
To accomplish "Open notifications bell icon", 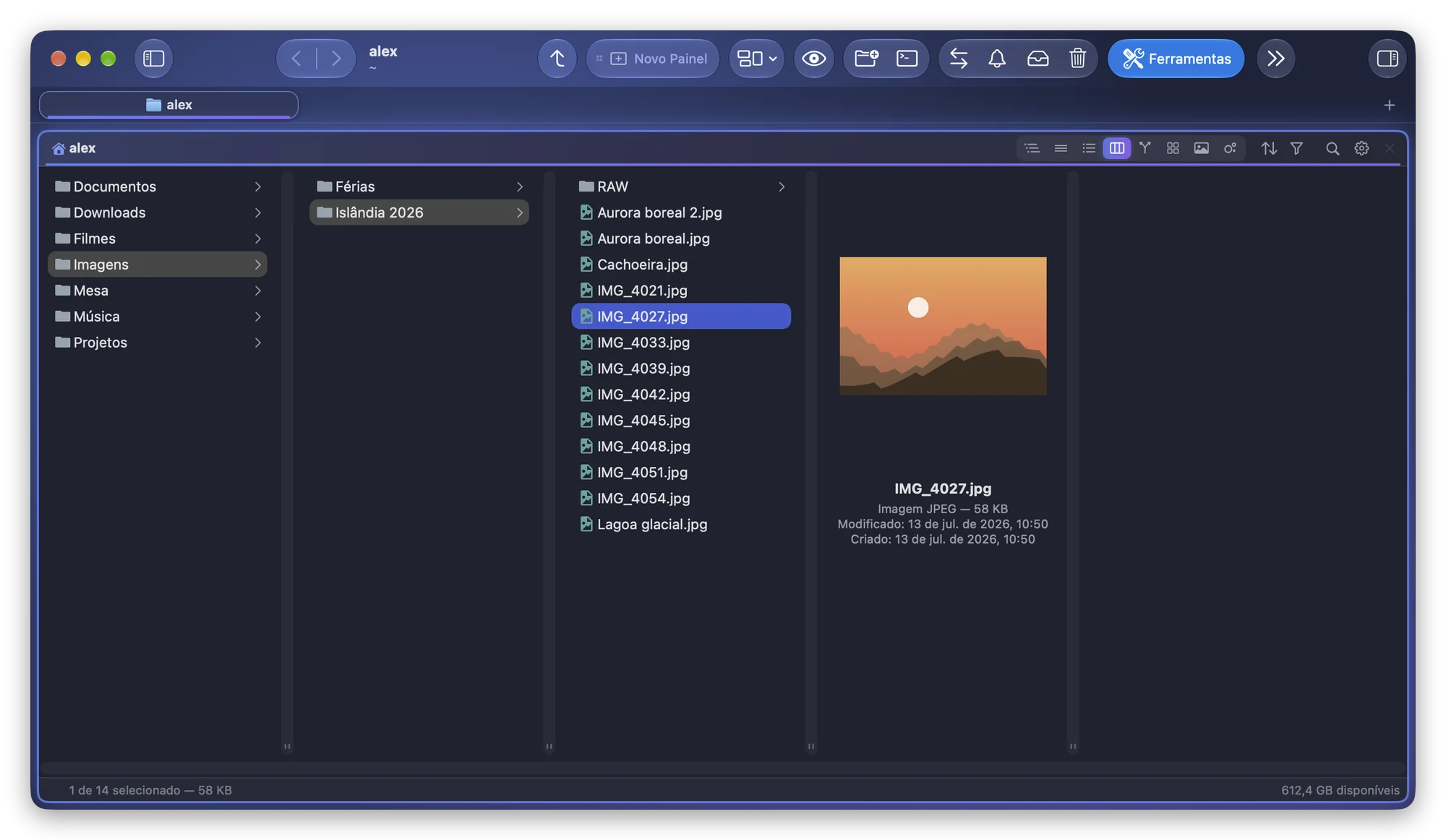I will click(997, 59).
